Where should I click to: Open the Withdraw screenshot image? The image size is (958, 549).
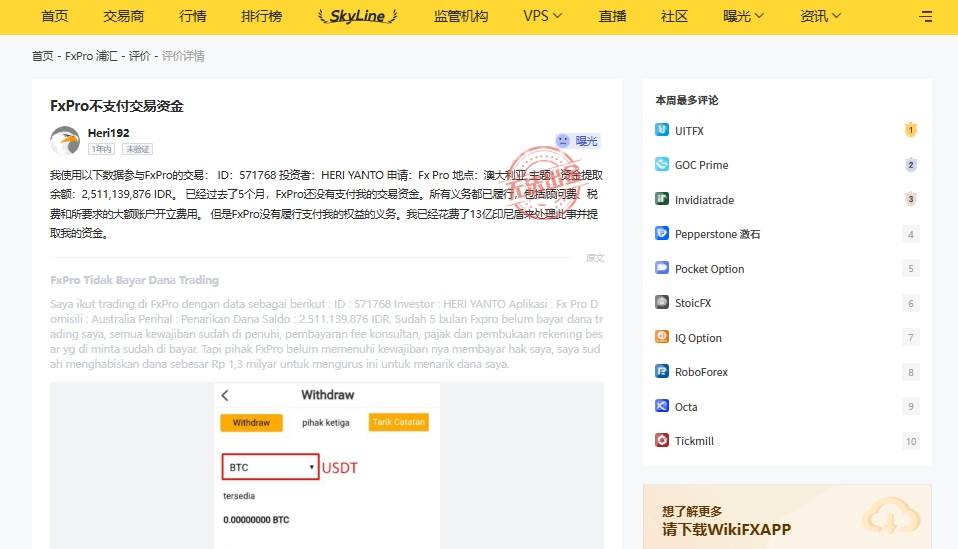pos(327,465)
